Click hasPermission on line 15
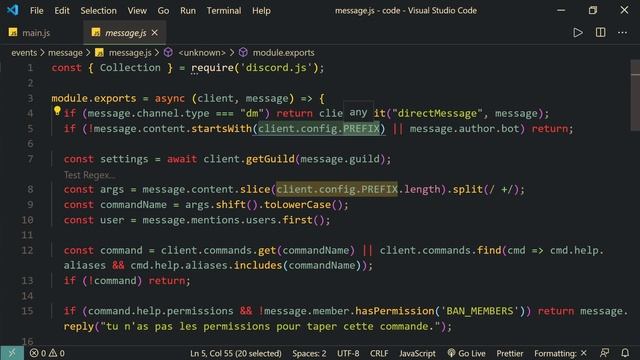Image resolution: width=640 pixels, height=360 pixels. [x=395, y=311]
